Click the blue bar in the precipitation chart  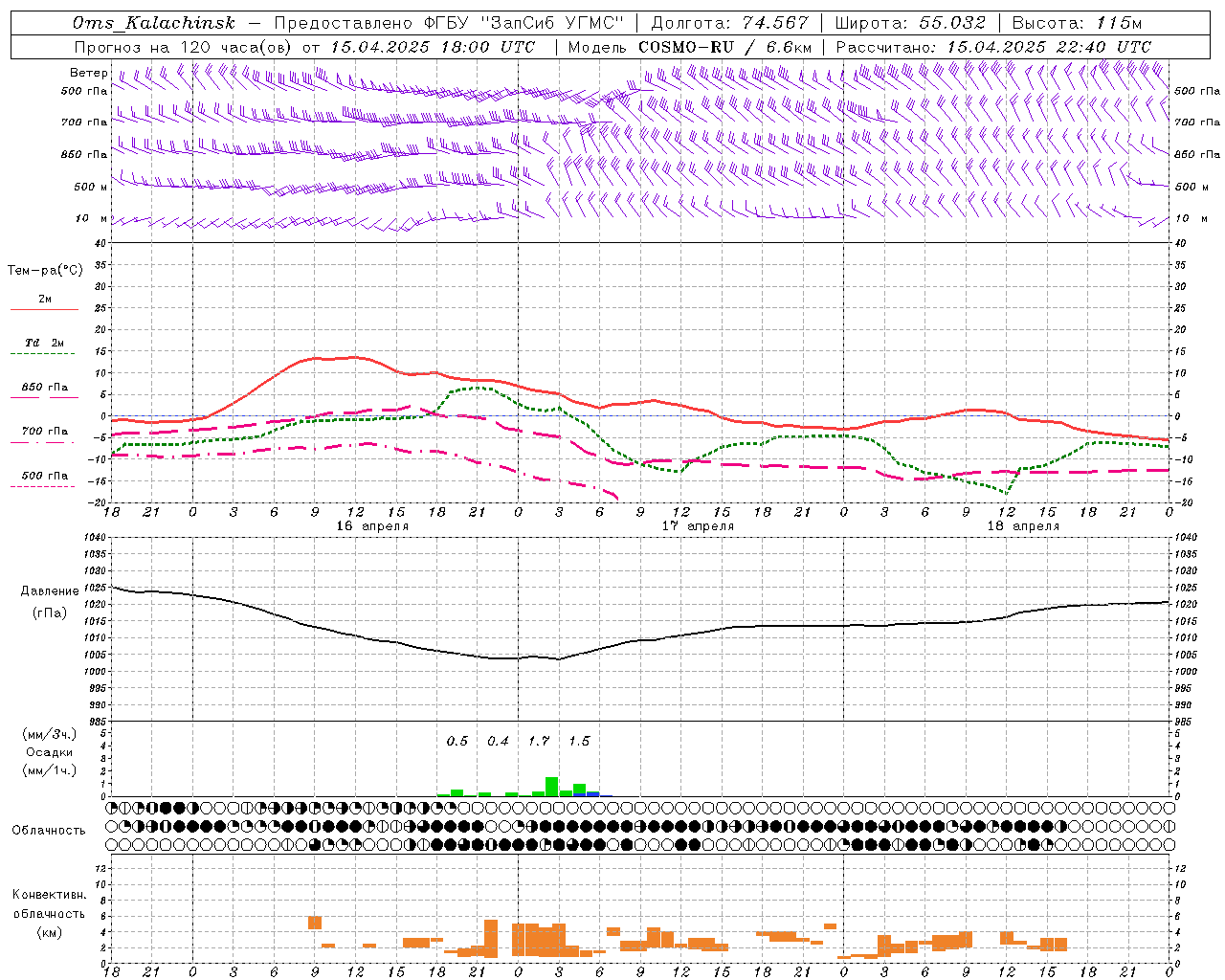point(593,794)
